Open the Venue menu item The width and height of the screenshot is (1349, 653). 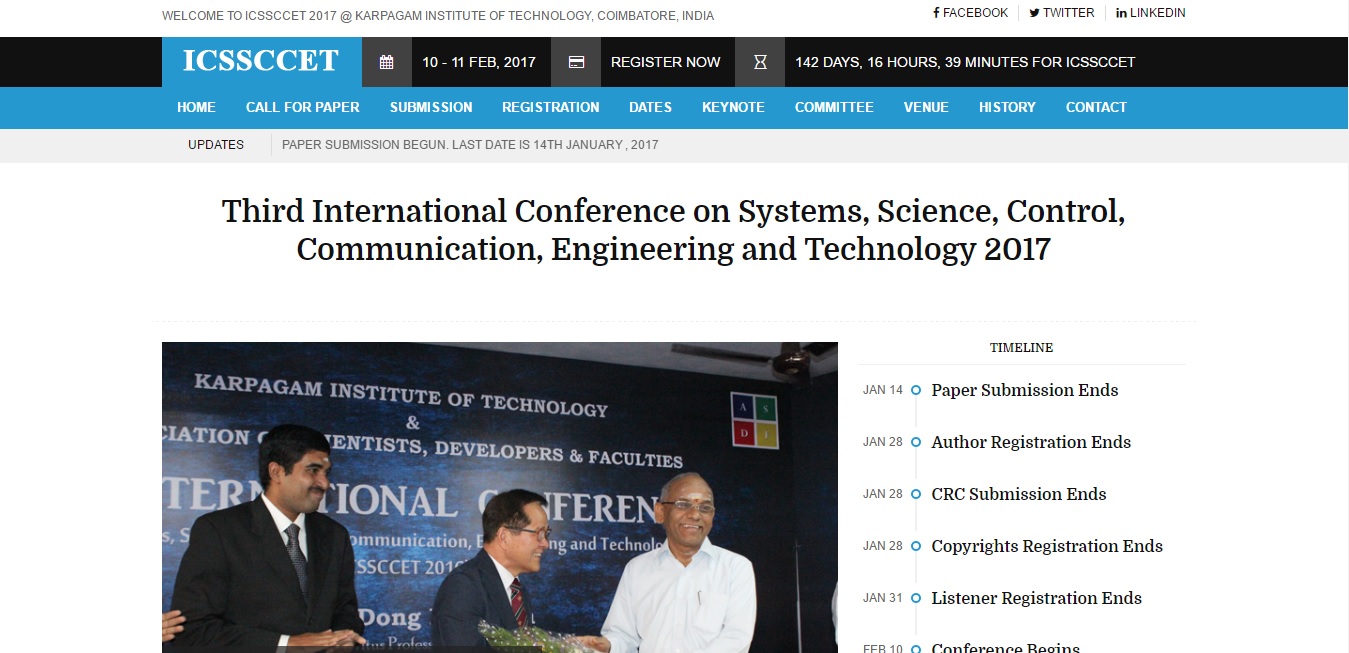coord(926,107)
